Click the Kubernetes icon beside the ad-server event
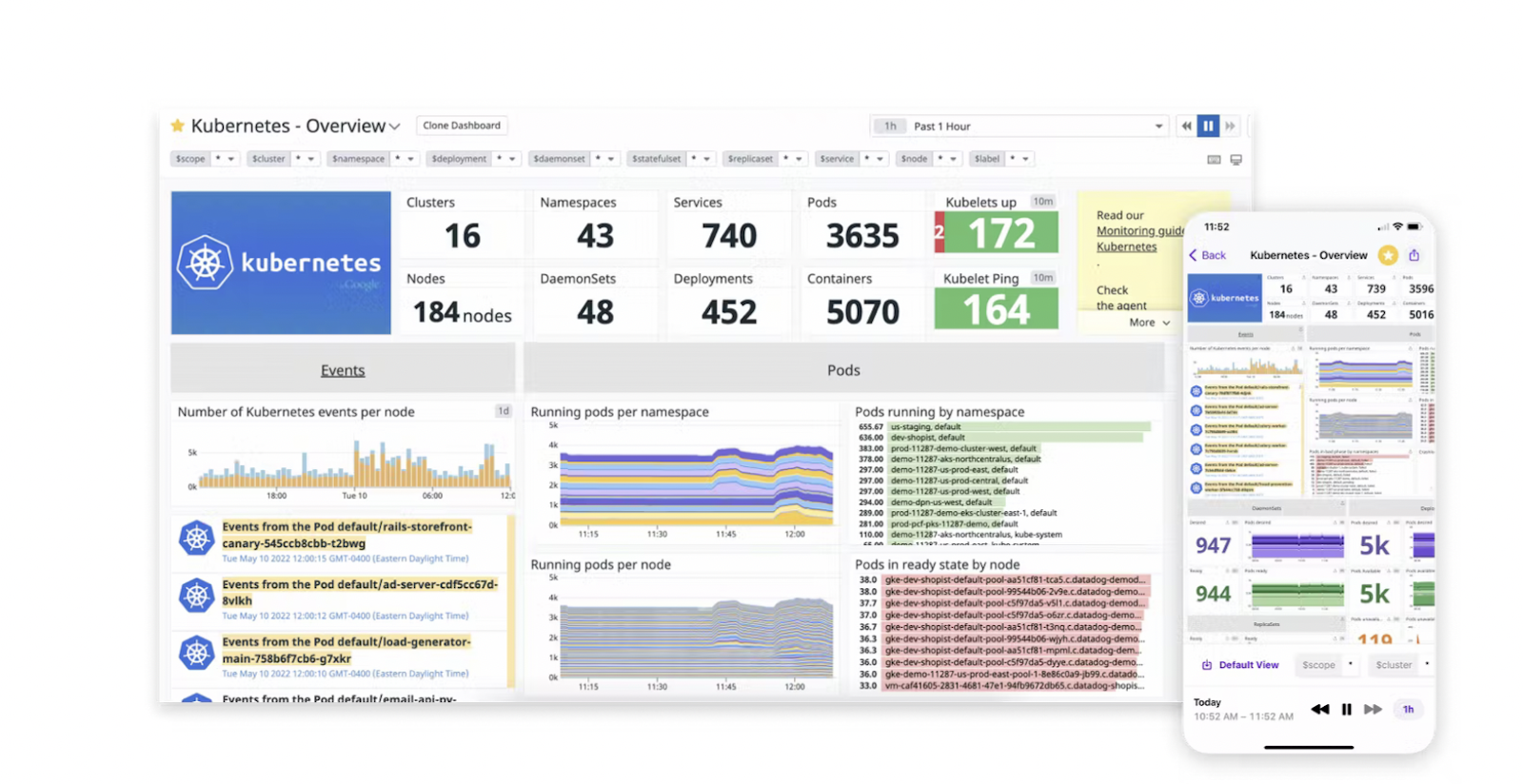 196,596
